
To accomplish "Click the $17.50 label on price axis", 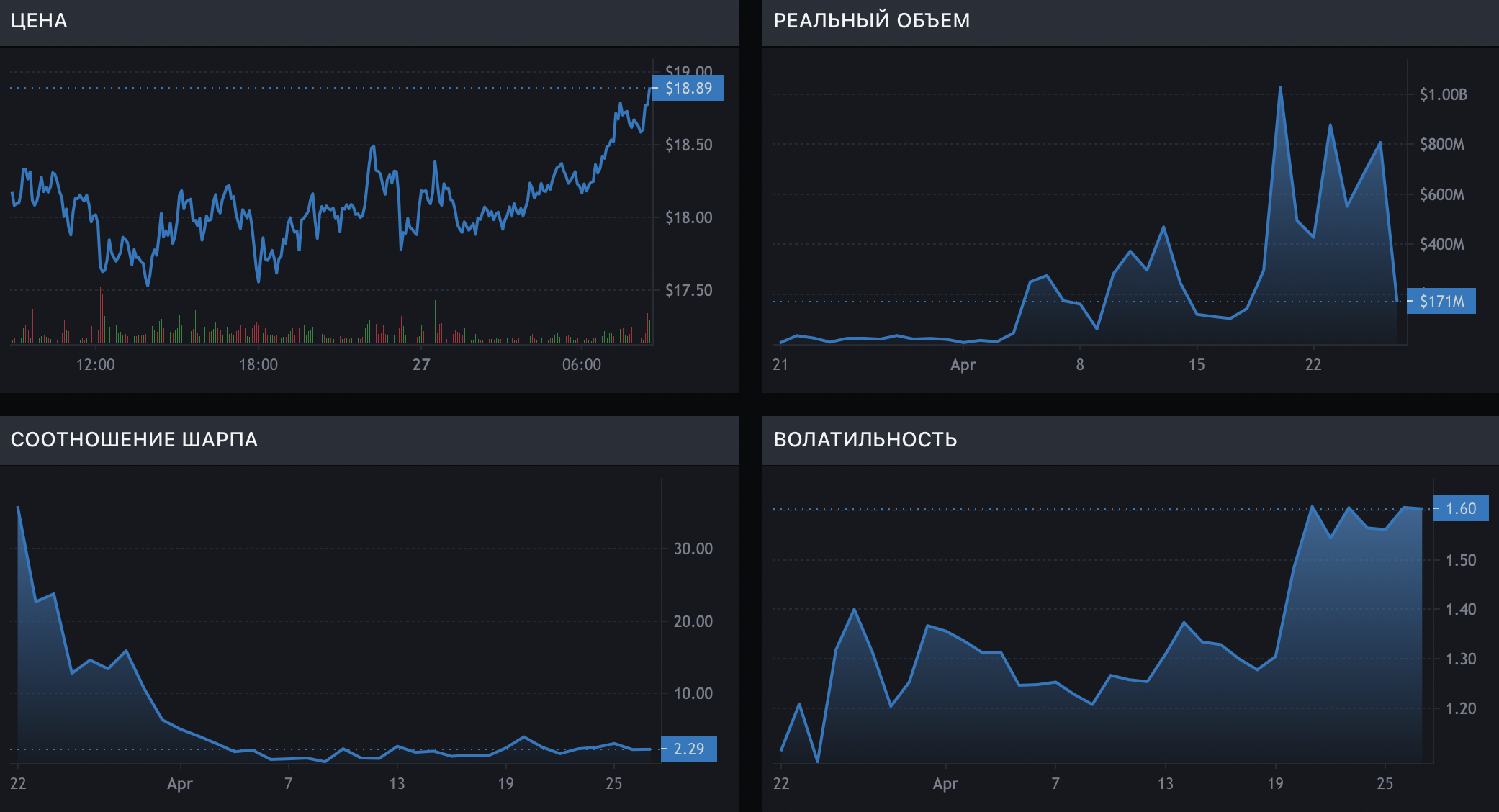I will pos(688,291).
